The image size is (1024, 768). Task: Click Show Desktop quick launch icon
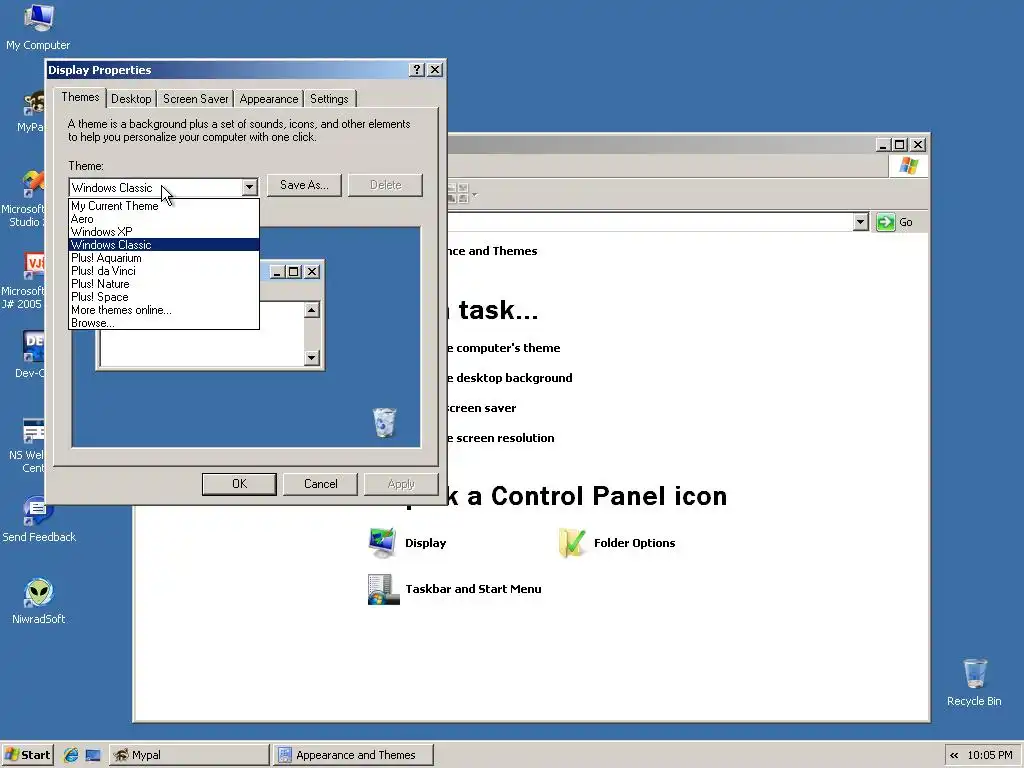coord(93,755)
